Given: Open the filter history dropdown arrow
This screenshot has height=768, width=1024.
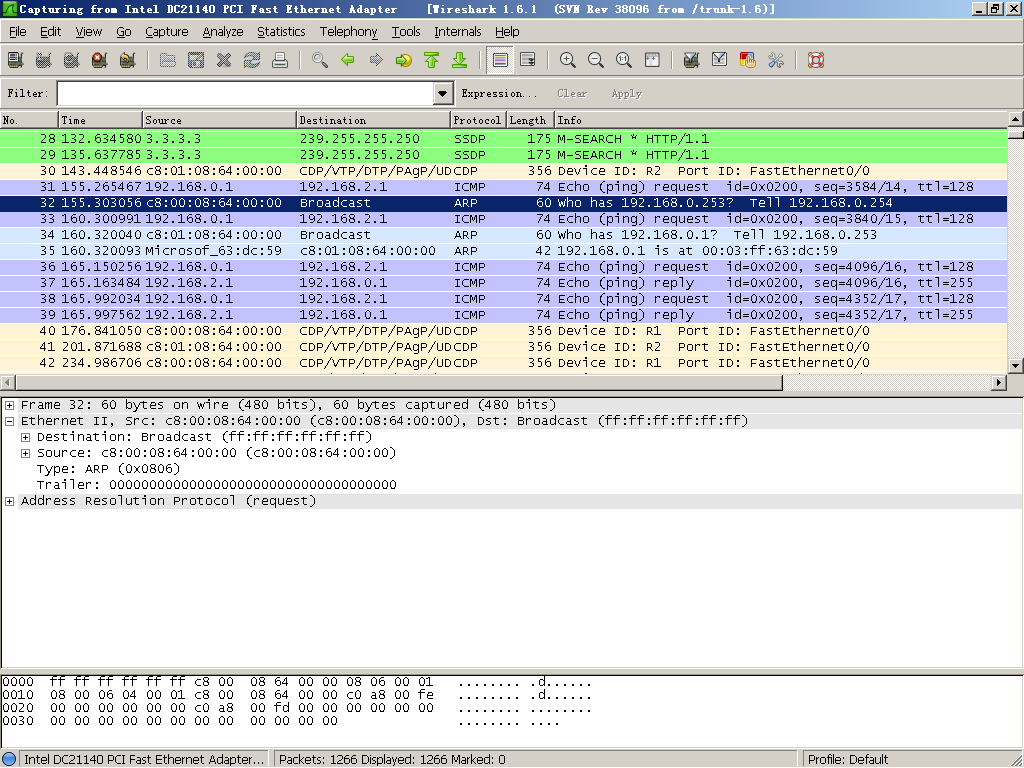Looking at the screenshot, I should tap(443, 93).
